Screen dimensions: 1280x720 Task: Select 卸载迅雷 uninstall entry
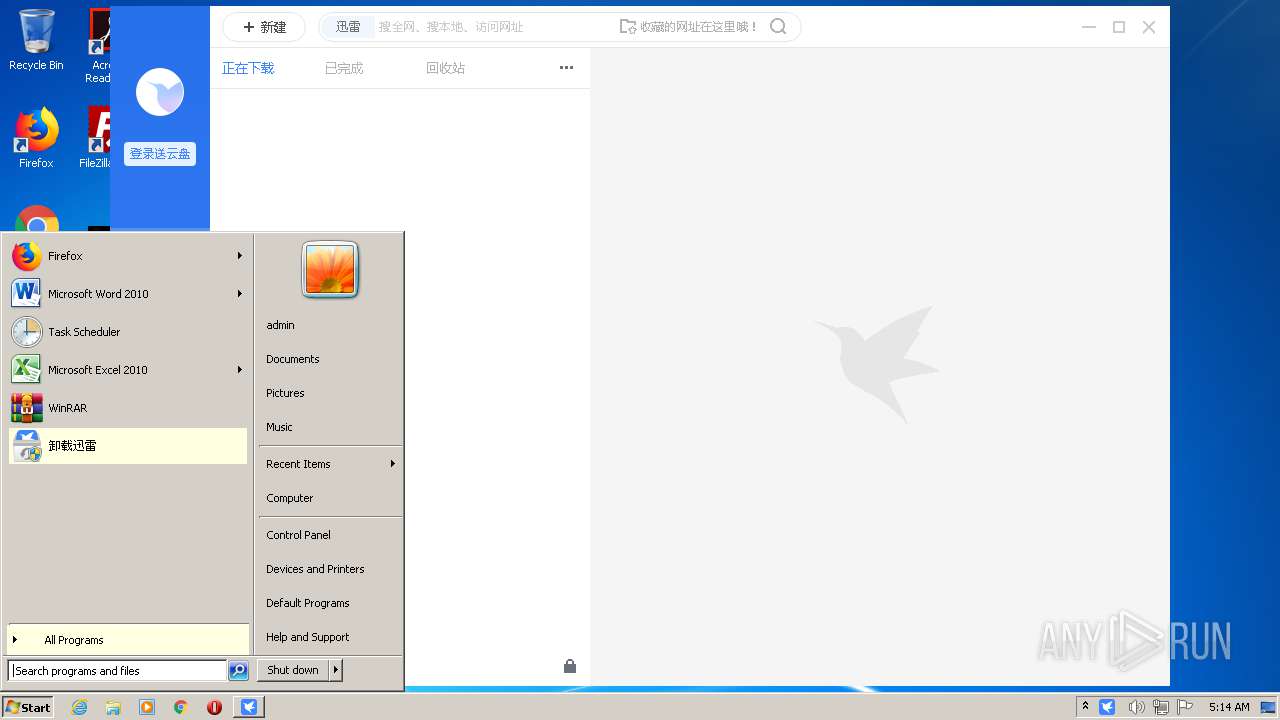click(128, 446)
